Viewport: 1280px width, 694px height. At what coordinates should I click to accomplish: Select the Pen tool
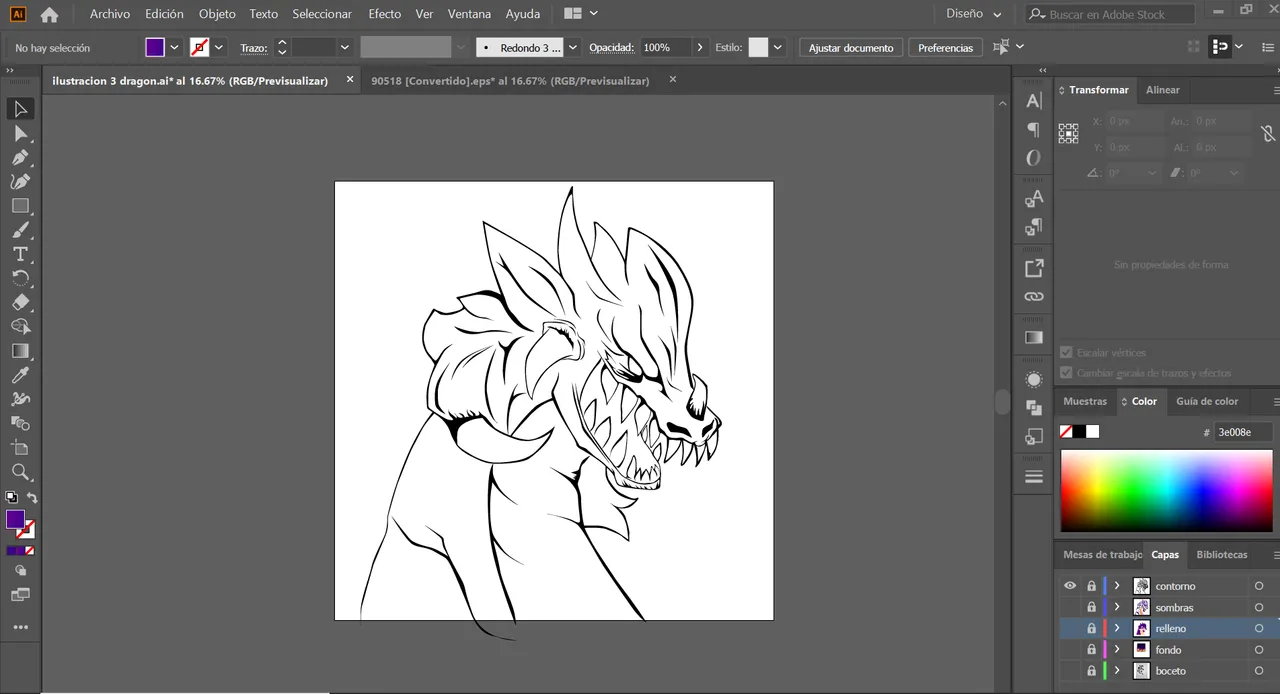click(x=20, y=157)
